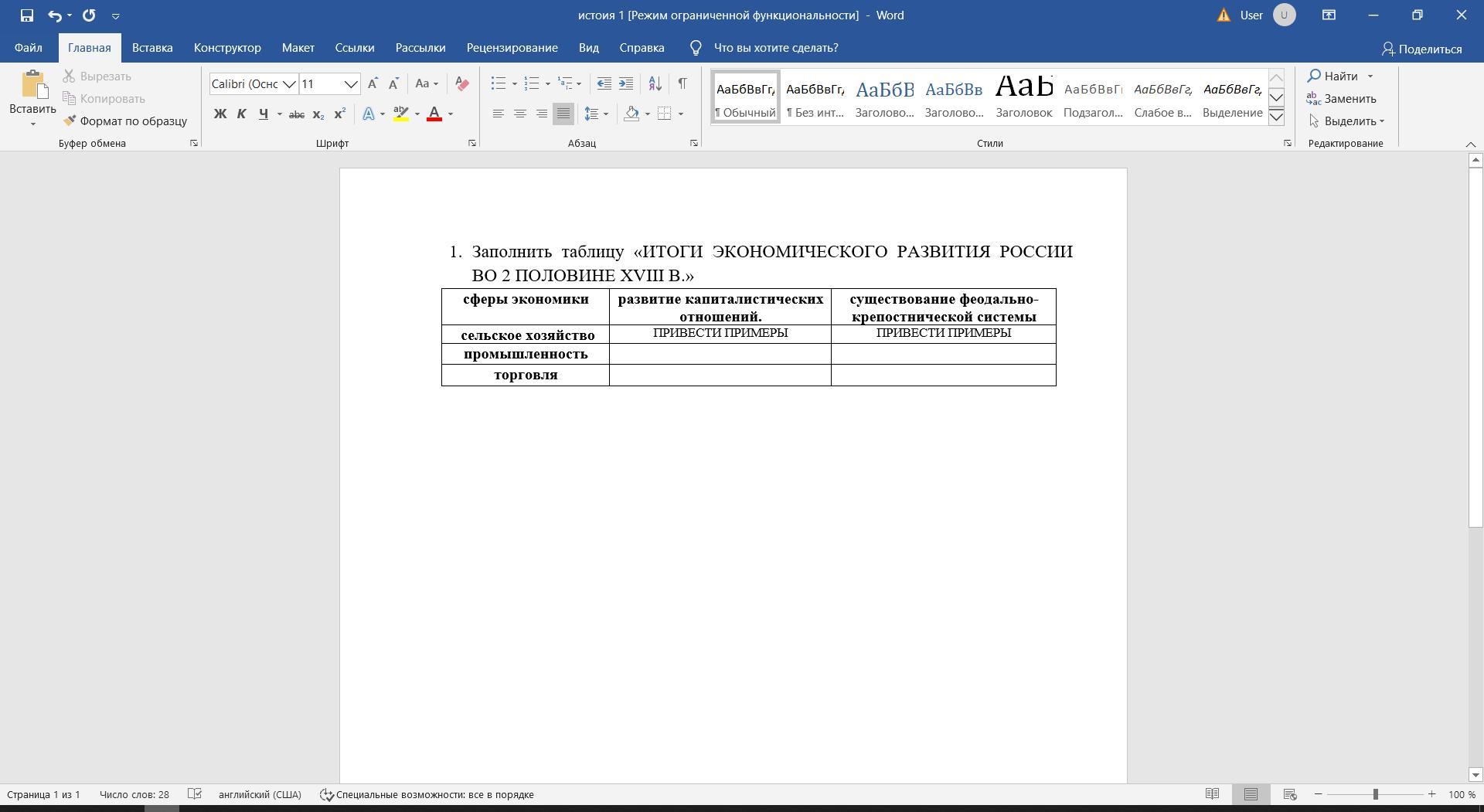Screen dimensions: 1484x812
Task: Expand the styles gallery list
Action: click(x=1276, y=117)
